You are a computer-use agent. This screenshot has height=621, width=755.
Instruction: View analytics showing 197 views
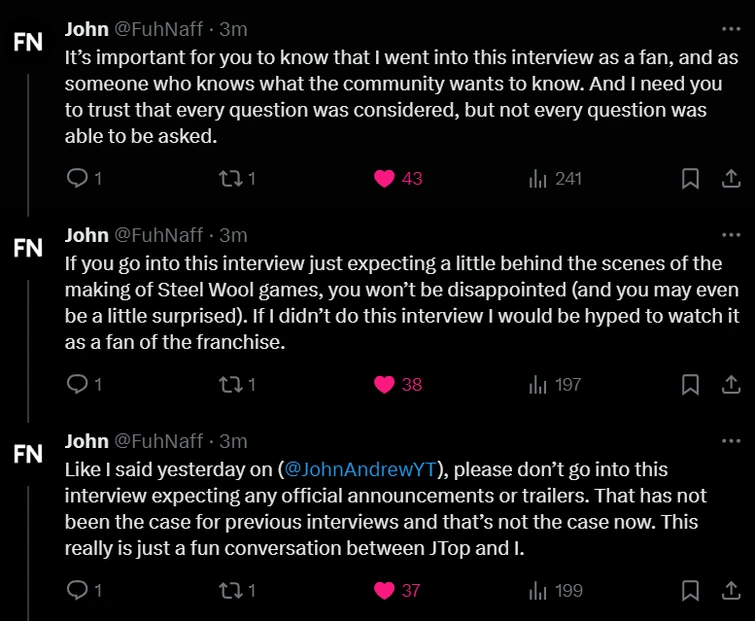pos(554,384)
